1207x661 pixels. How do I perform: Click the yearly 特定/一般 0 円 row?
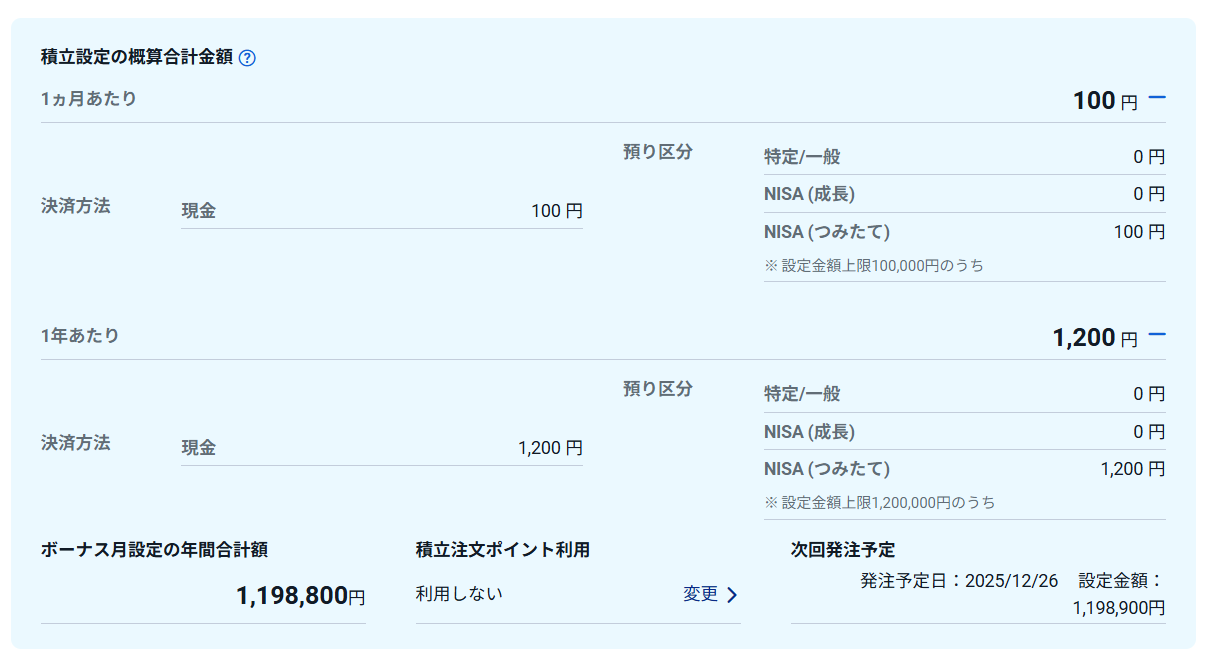[964, 394]
